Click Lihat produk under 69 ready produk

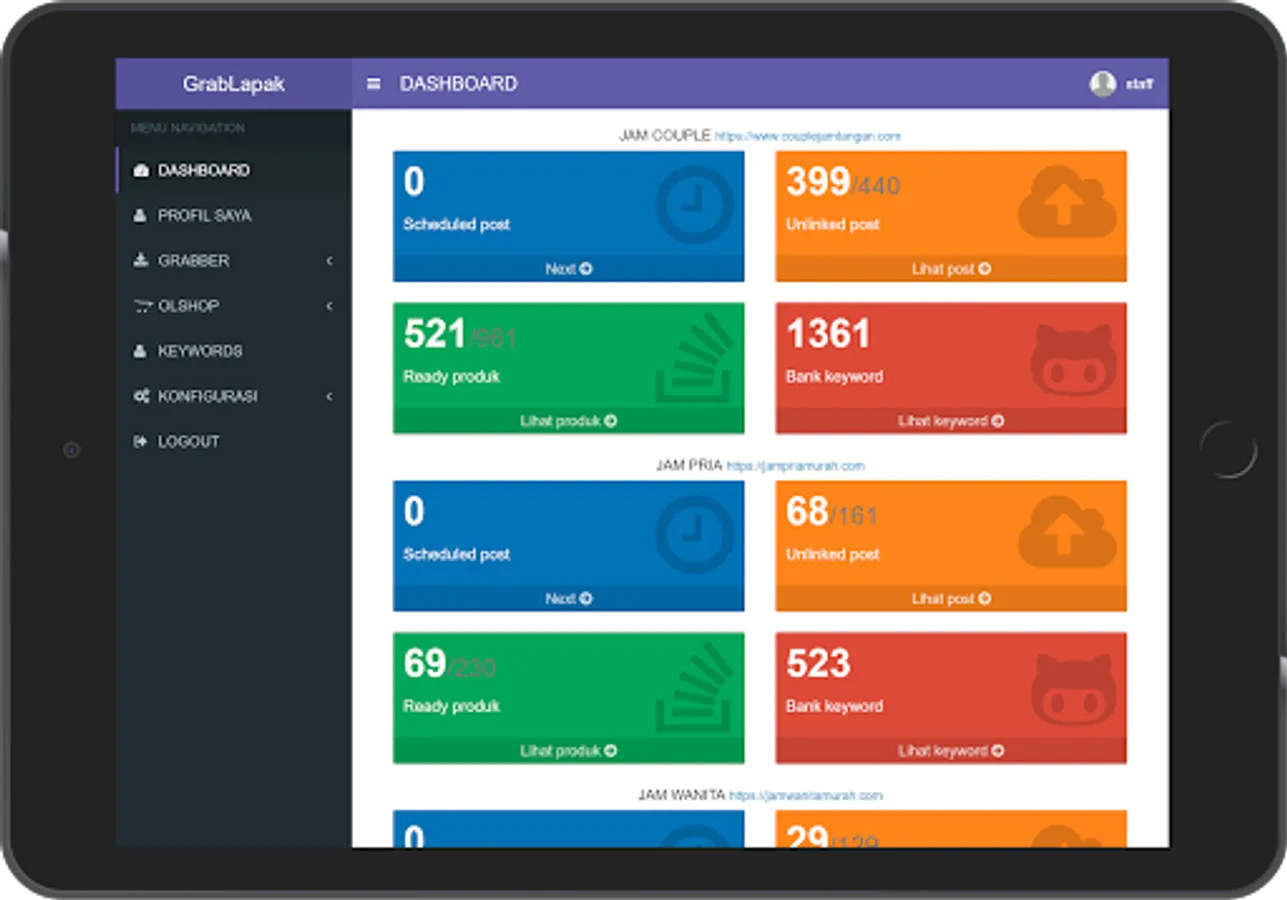pos(568,751)
